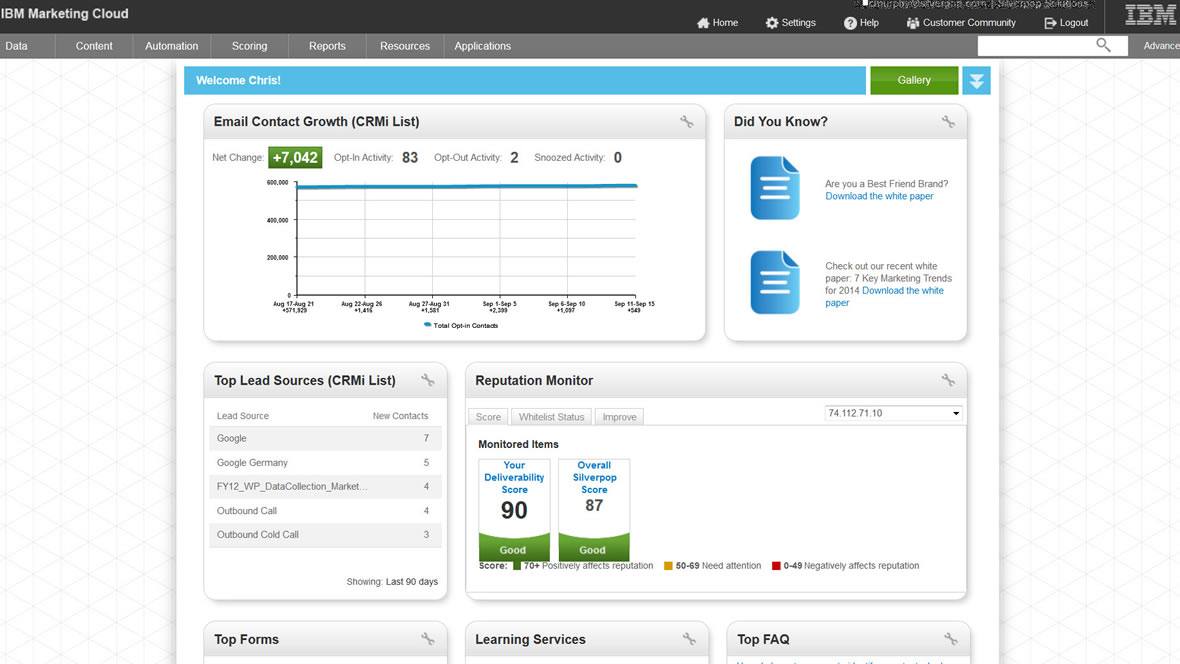Open the Automation menu
The image size is (1180, 664).
click(x=172, y=46)
